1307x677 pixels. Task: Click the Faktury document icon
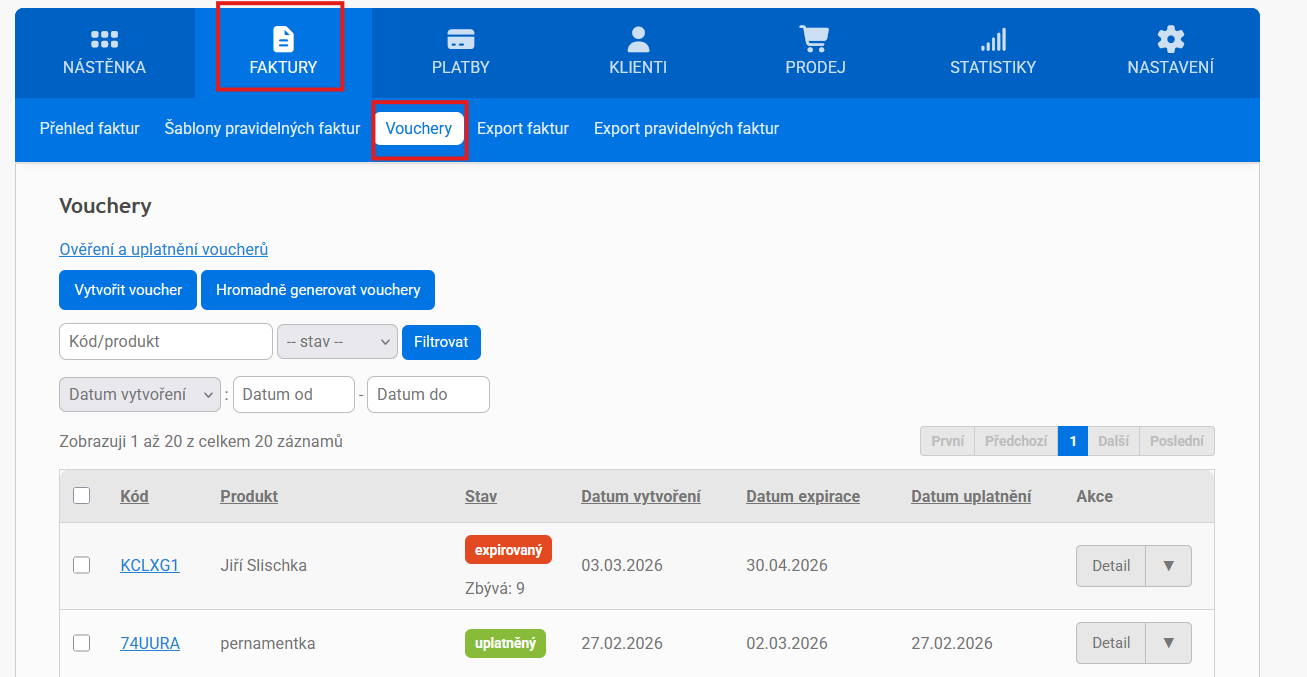coord(283,39)
